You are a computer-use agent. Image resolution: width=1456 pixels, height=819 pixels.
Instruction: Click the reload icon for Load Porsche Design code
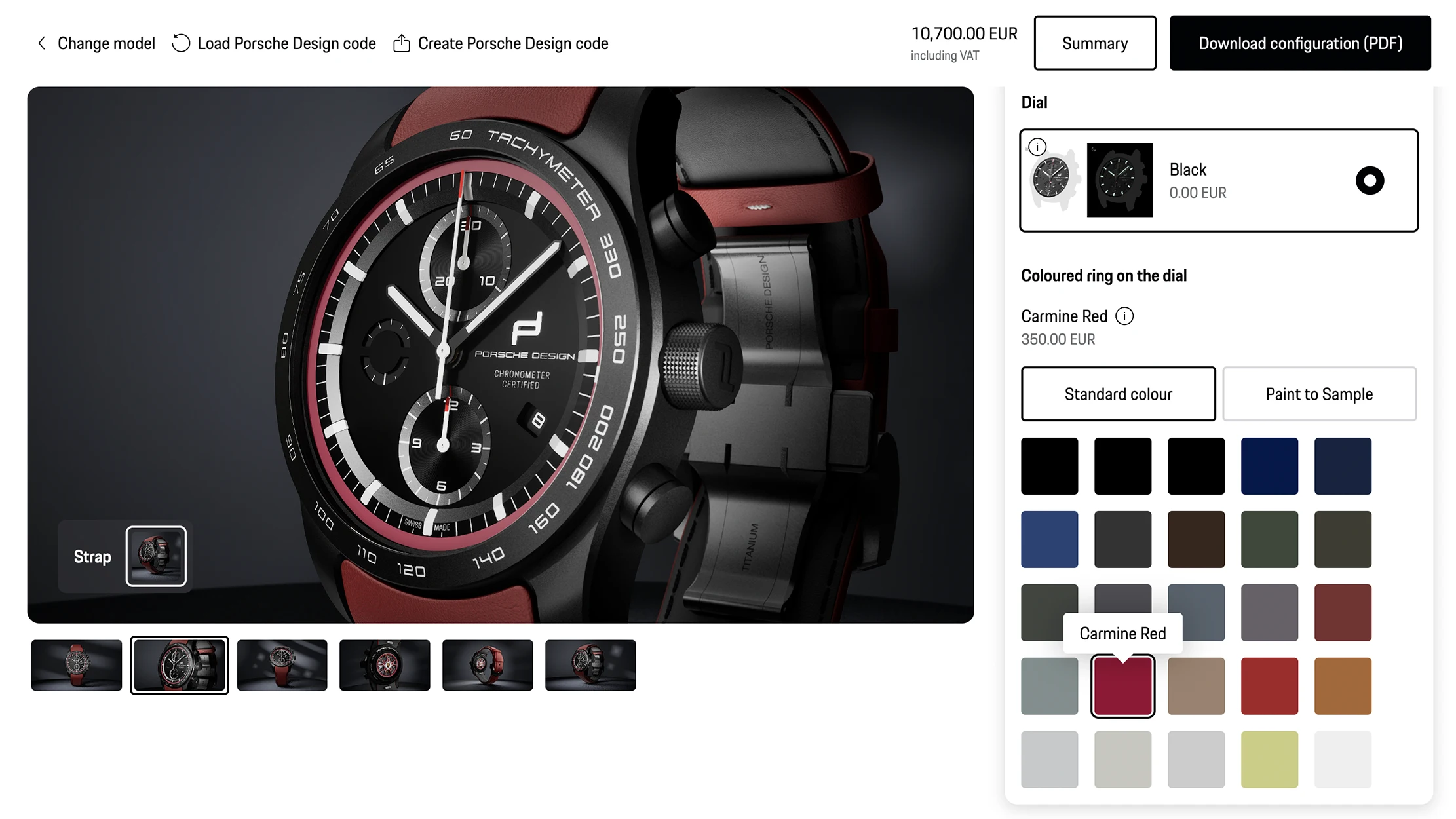click(181, 43)
